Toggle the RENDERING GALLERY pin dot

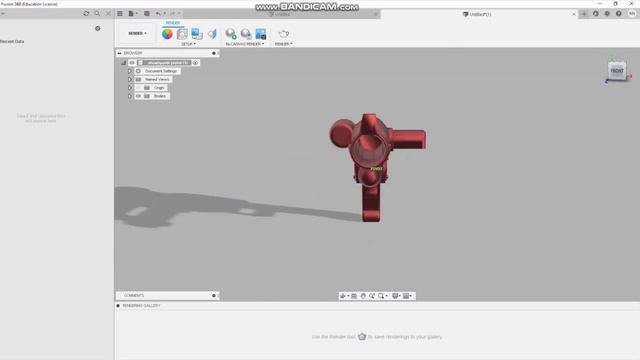[118, 306]
